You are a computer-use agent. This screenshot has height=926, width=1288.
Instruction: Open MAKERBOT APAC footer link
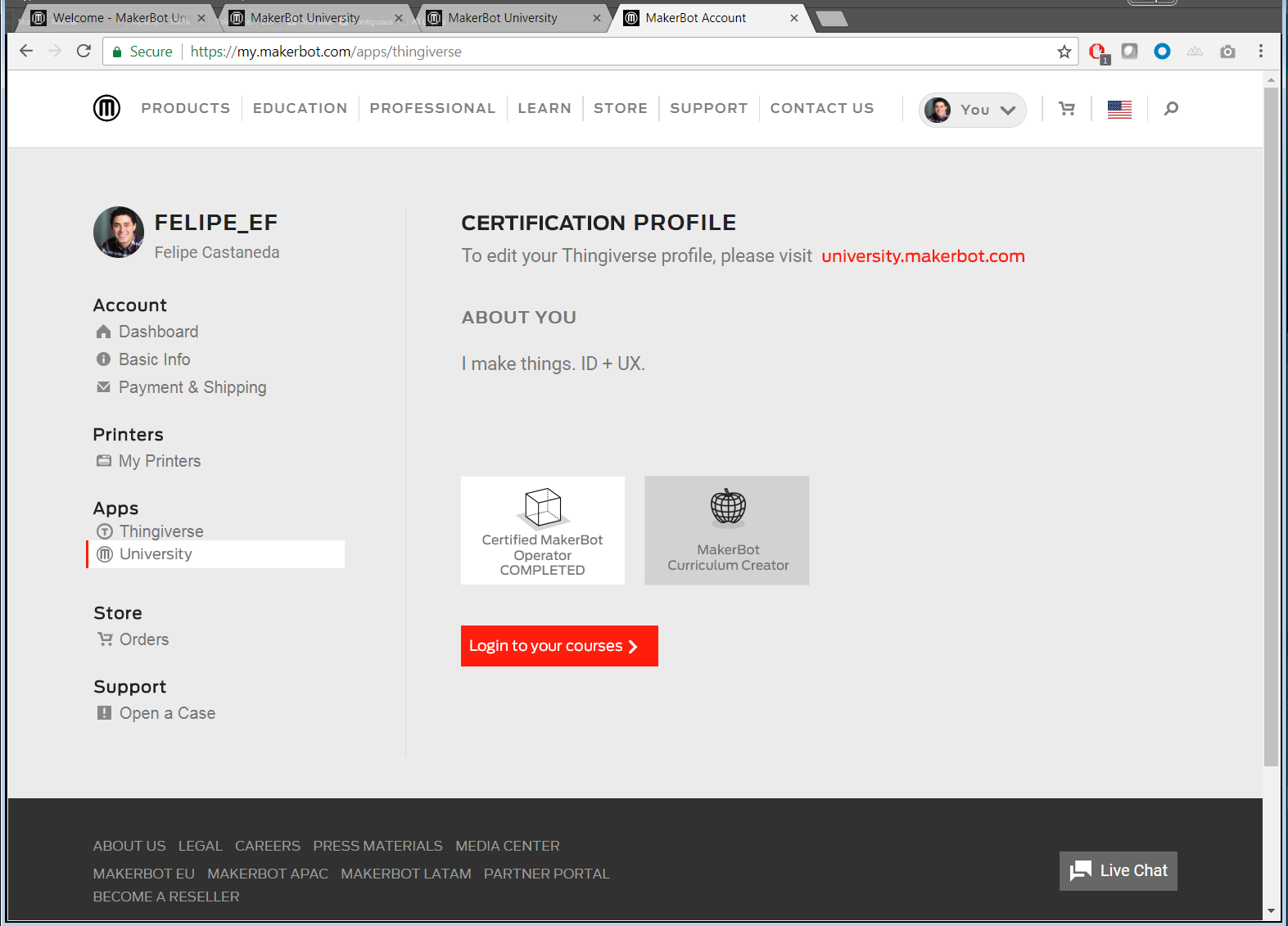(x=268, y=874)
